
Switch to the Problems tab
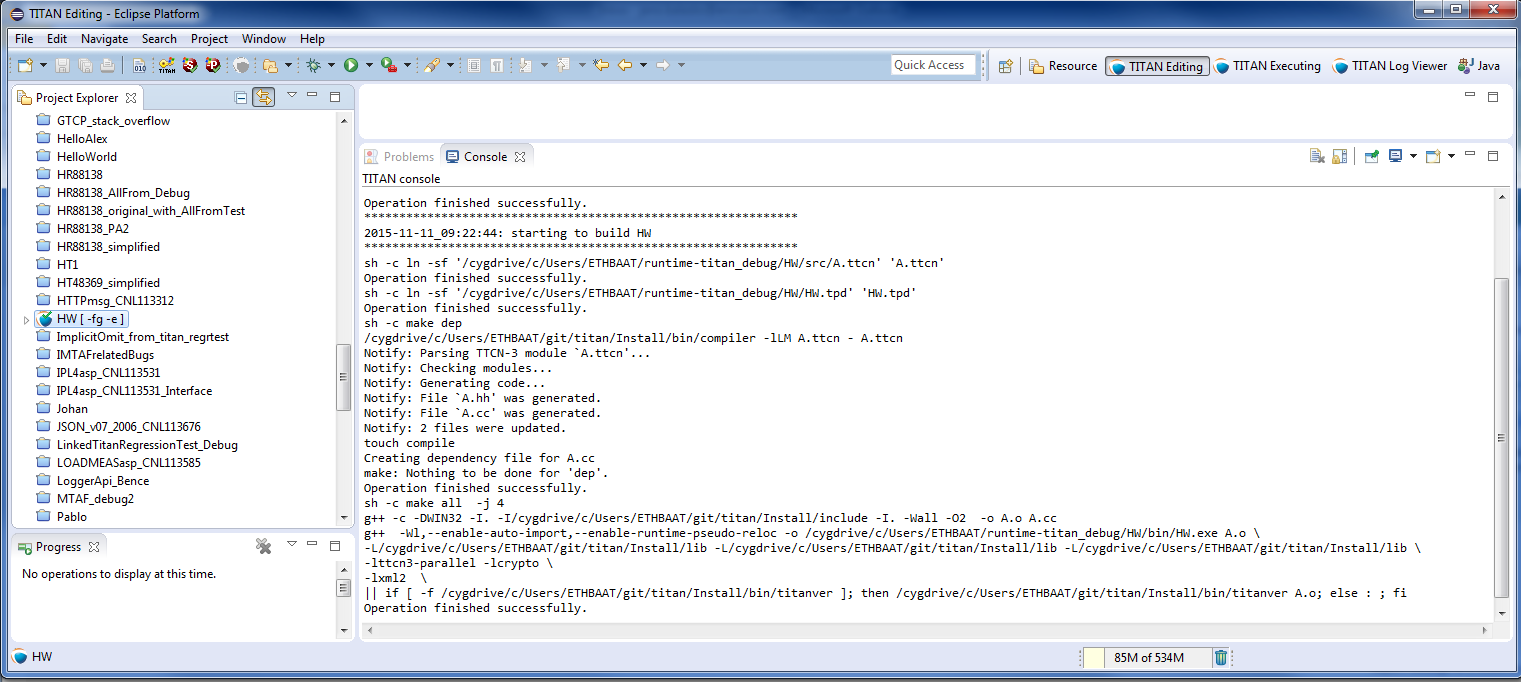pos(399,156)
